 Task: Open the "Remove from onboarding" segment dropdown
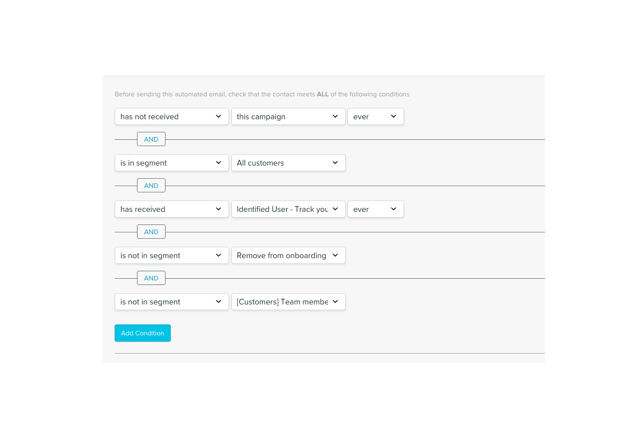(288, 255)
